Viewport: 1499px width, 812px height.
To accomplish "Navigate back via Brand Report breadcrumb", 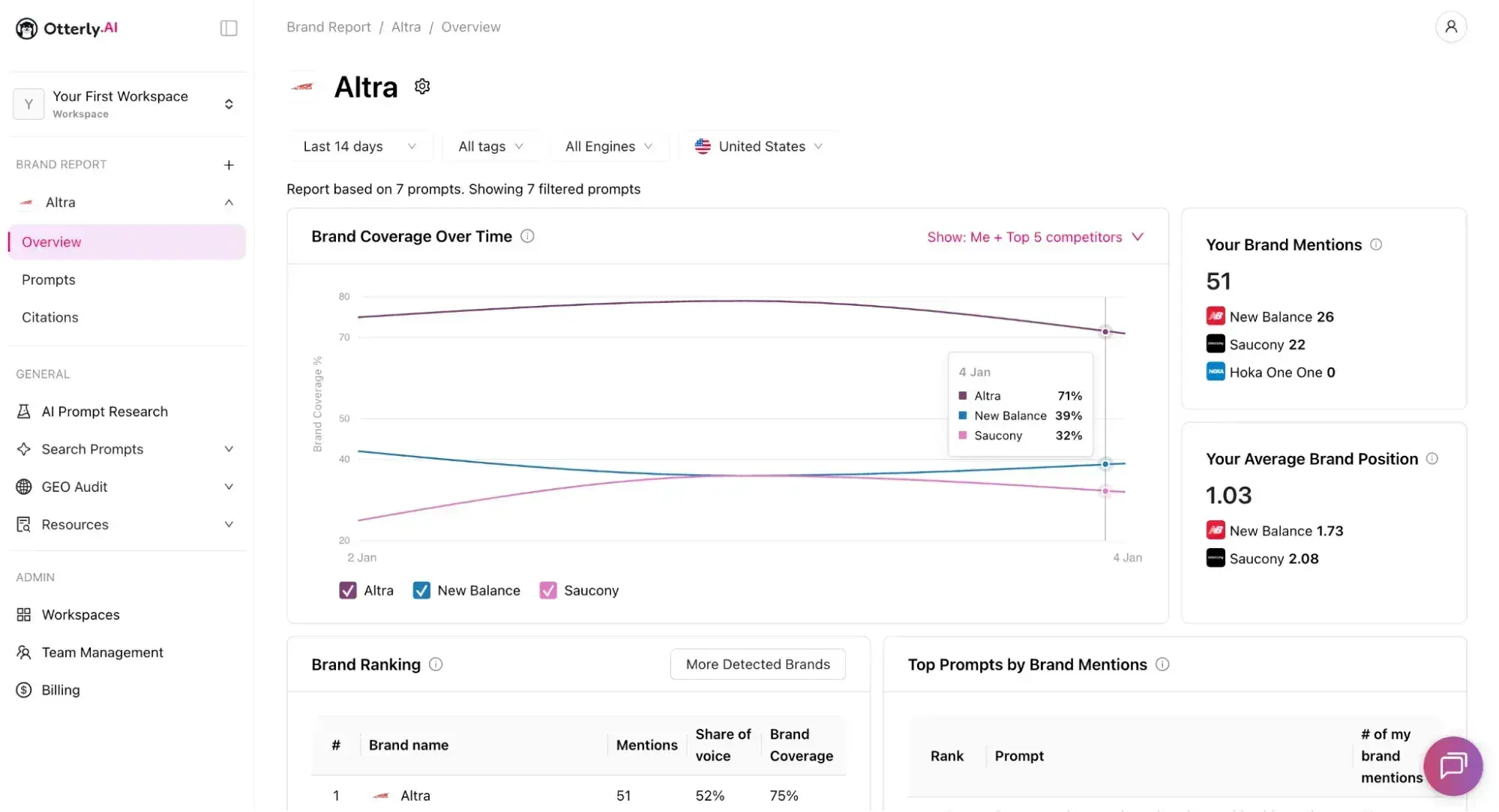I will pos(328,26).
